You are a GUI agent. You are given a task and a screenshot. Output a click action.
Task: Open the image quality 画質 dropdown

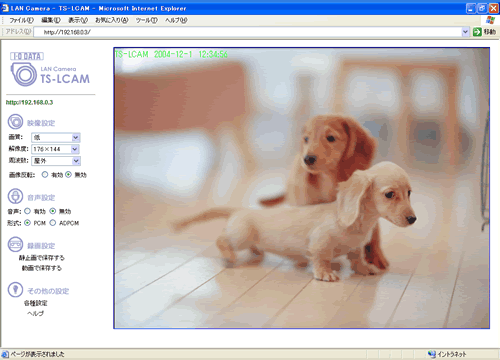(56, 137)
